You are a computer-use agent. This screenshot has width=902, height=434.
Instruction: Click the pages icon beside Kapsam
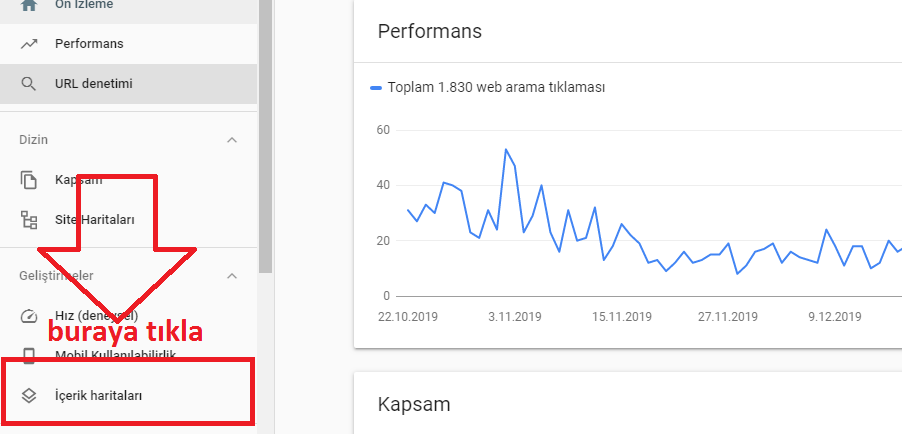[x=29, y=180]
